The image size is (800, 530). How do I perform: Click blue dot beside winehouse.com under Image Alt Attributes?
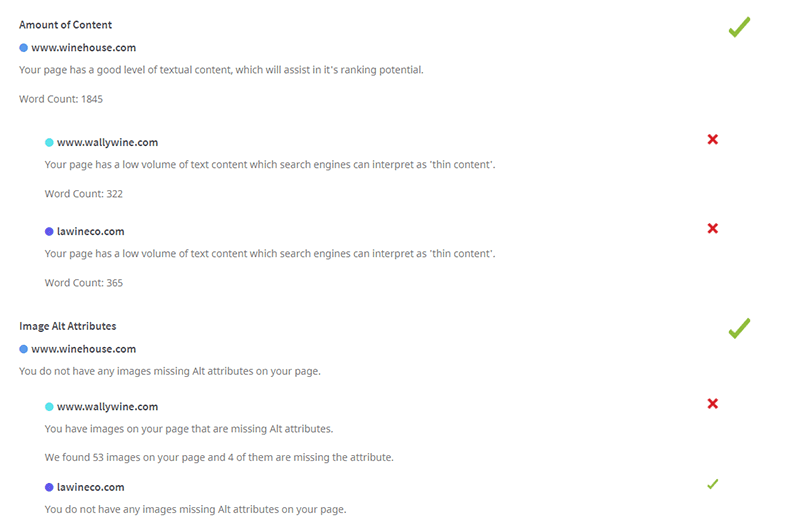tap(23, 350)
